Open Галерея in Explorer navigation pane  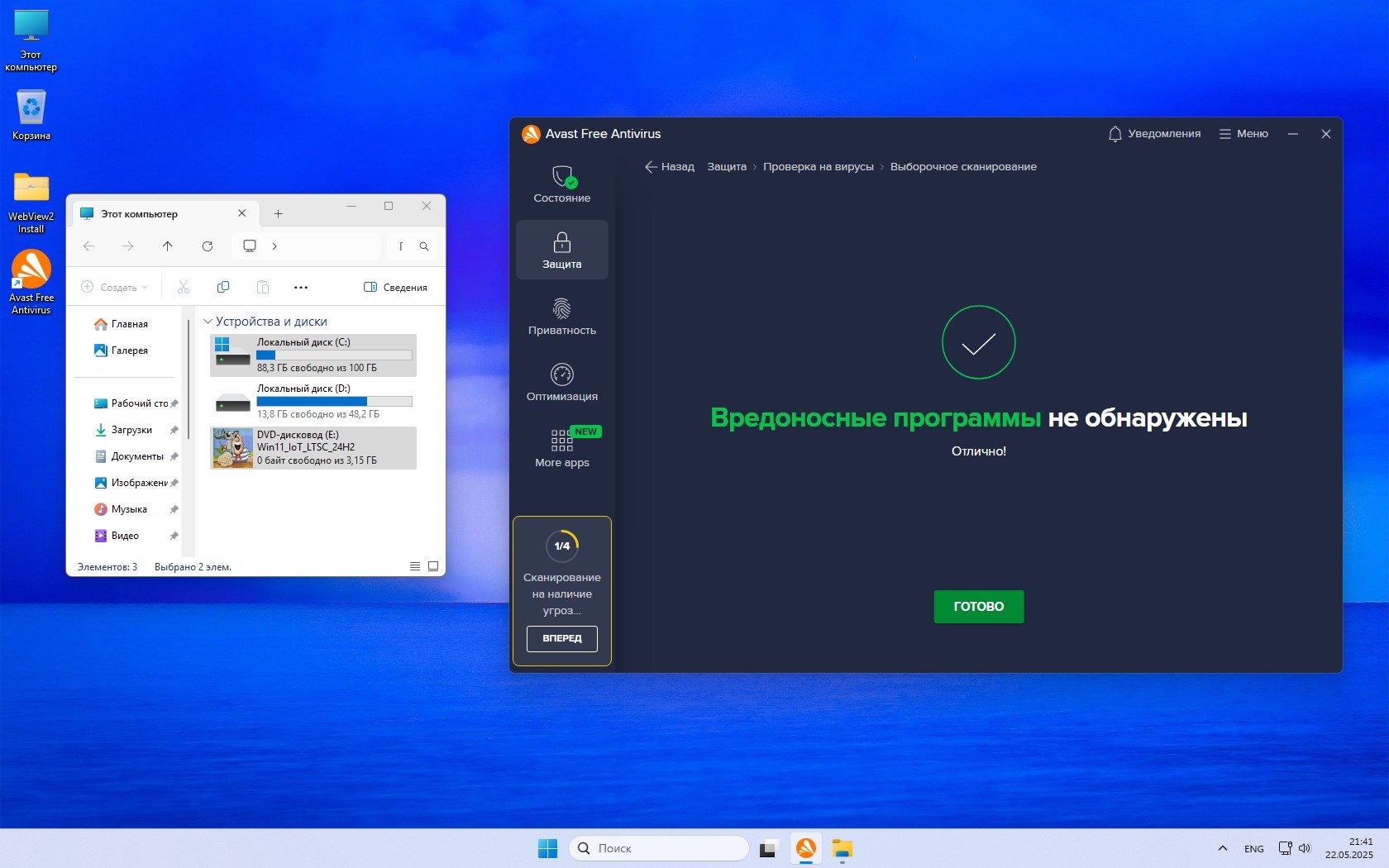(x=122, y=351)
